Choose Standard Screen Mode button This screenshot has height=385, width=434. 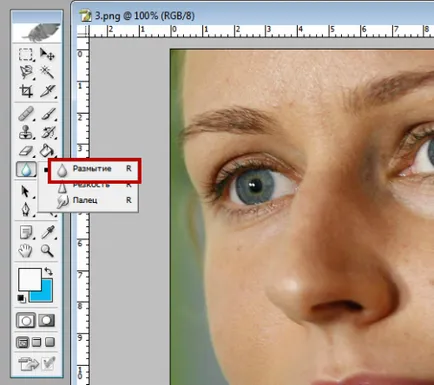(x=23, y=342)
